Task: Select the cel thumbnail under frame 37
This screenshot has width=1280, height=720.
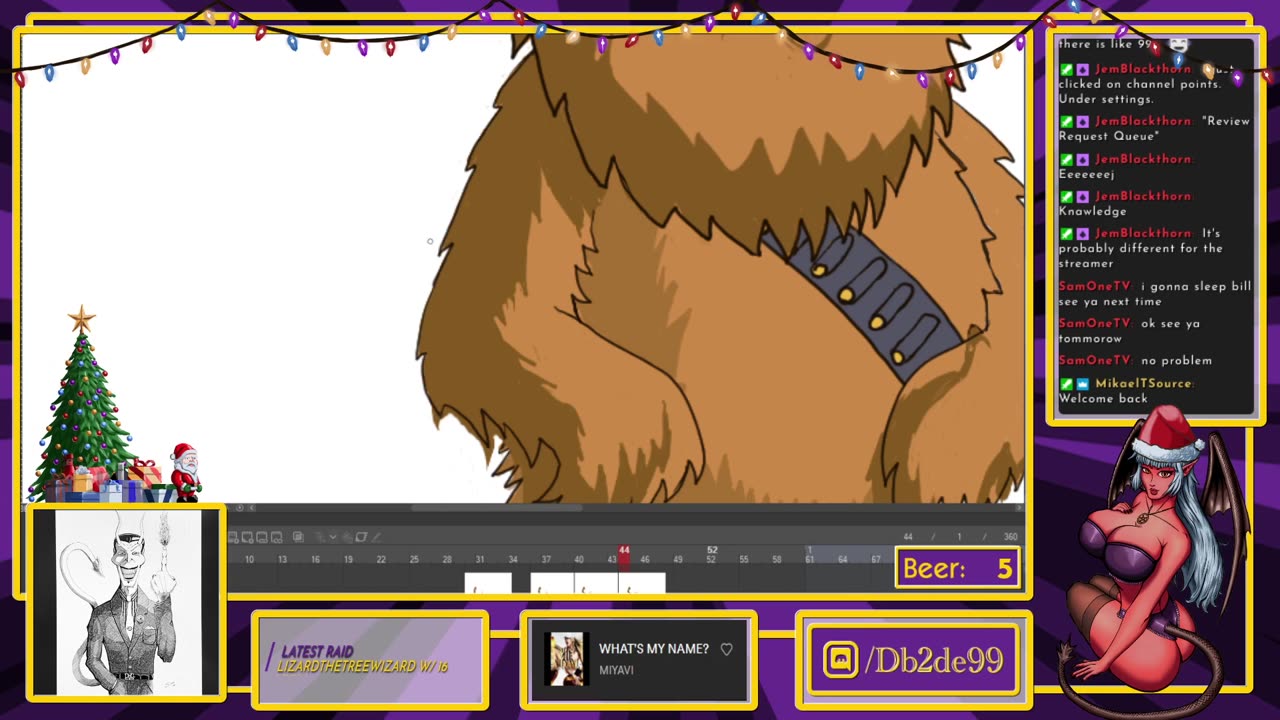Action: [x=552, y=583]
